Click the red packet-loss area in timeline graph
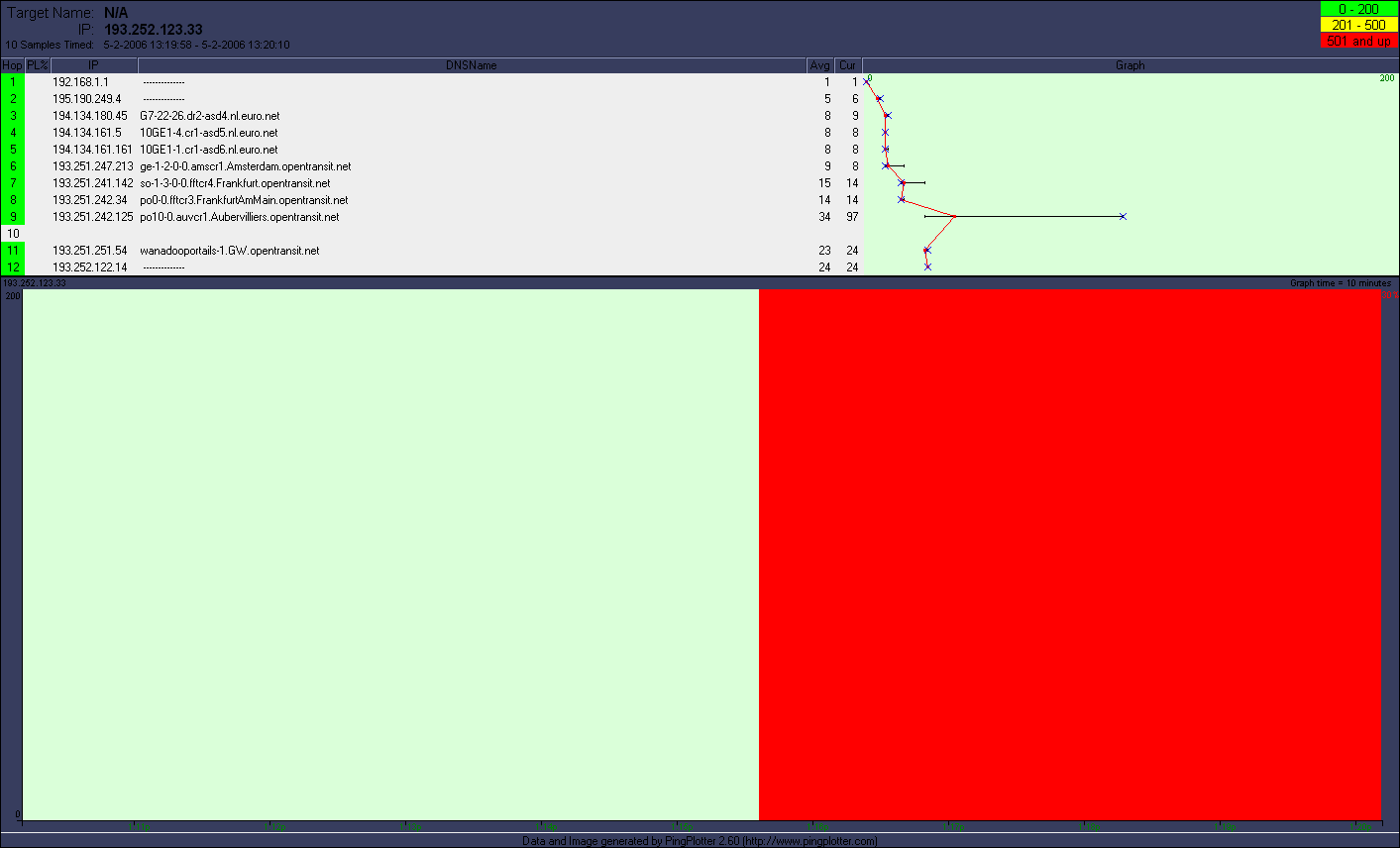The height and width of the screenshot is (848, 1400). pos(1069,555)
